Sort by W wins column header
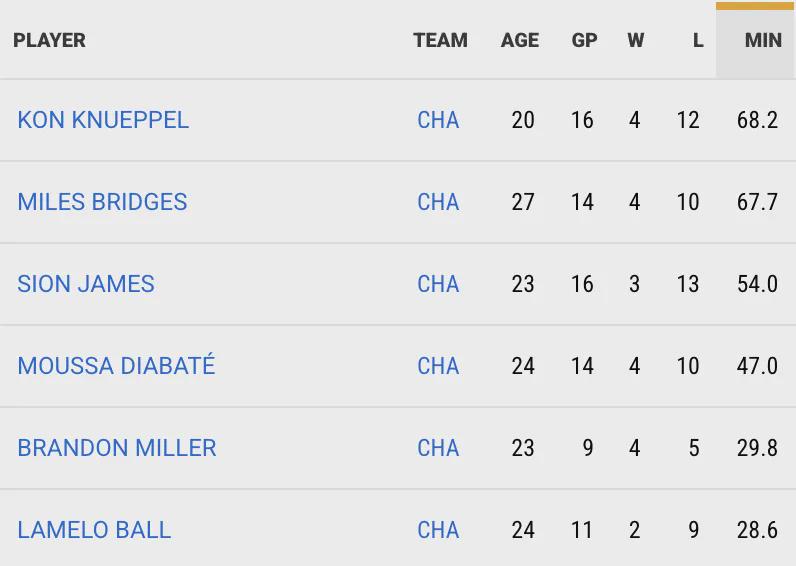Image resolution: width=796 pixels, height=566 pixels. (x=636, y=40)
